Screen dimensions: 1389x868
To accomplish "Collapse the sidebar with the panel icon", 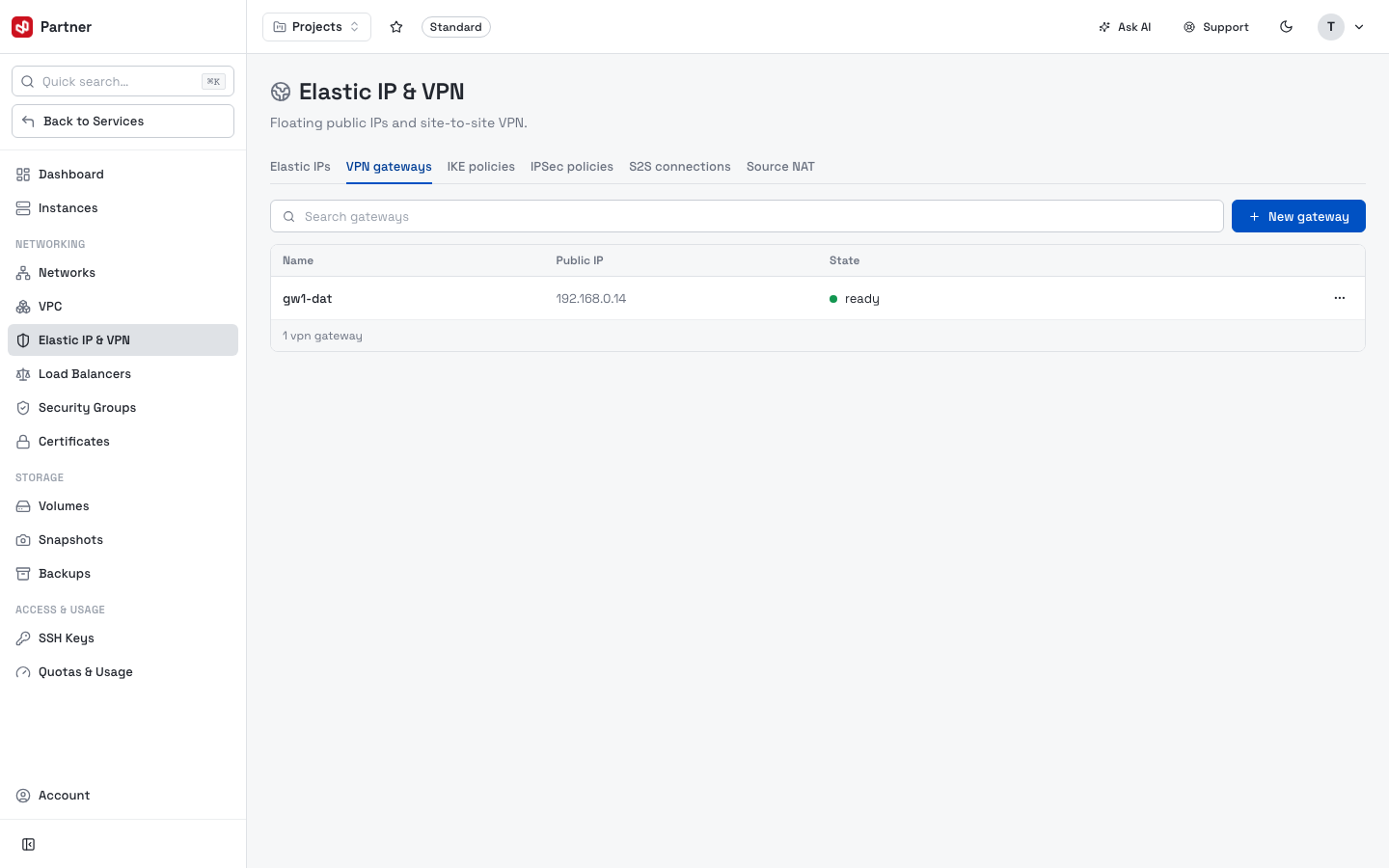I will [x=29, y=845].
